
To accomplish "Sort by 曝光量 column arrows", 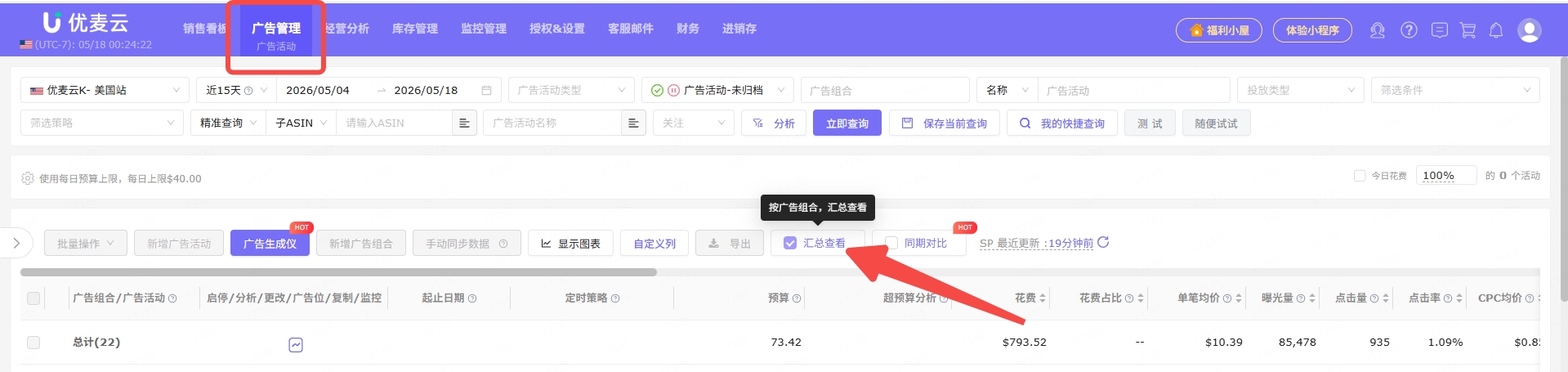I will tap(1312, 298).
